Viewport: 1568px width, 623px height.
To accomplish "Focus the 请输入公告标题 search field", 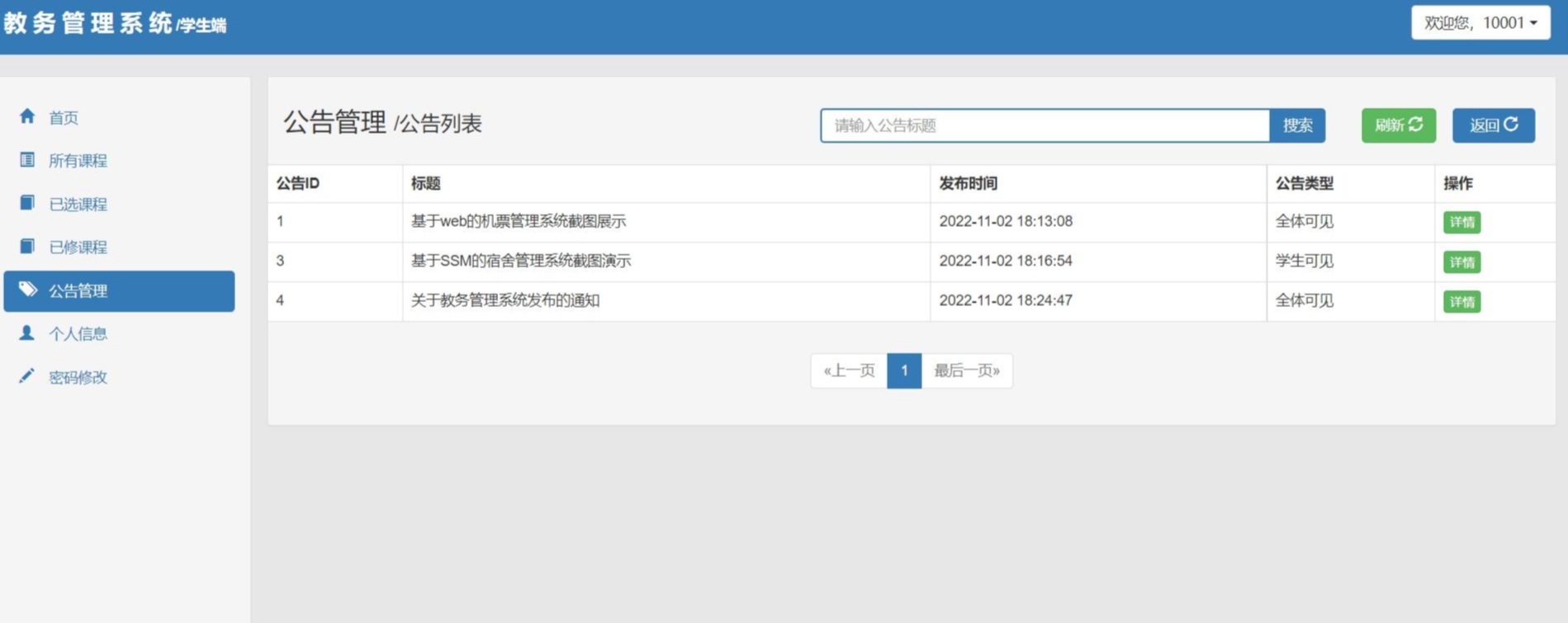I will [1045, 125].
